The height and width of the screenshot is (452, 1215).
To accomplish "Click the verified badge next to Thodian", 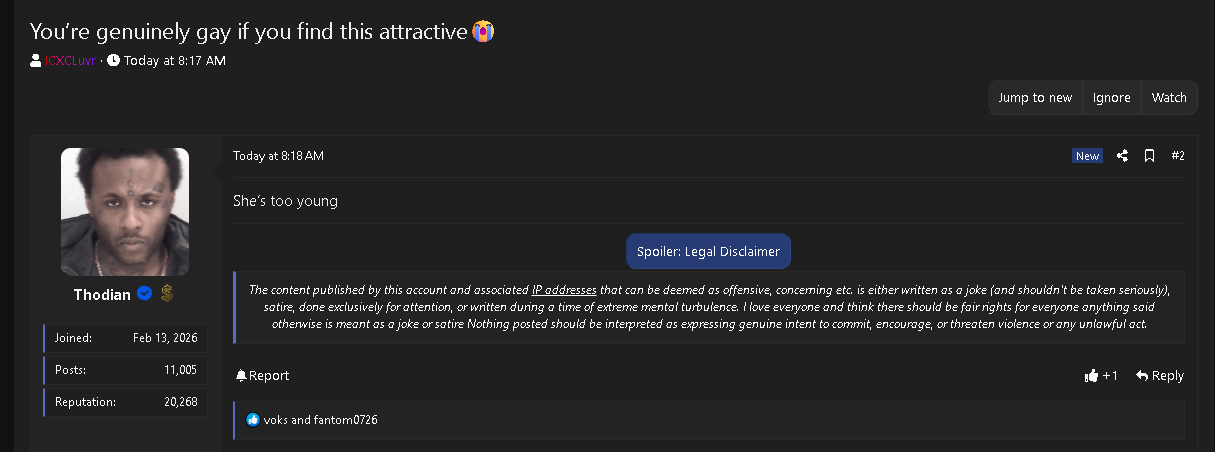I will [145, 294].
